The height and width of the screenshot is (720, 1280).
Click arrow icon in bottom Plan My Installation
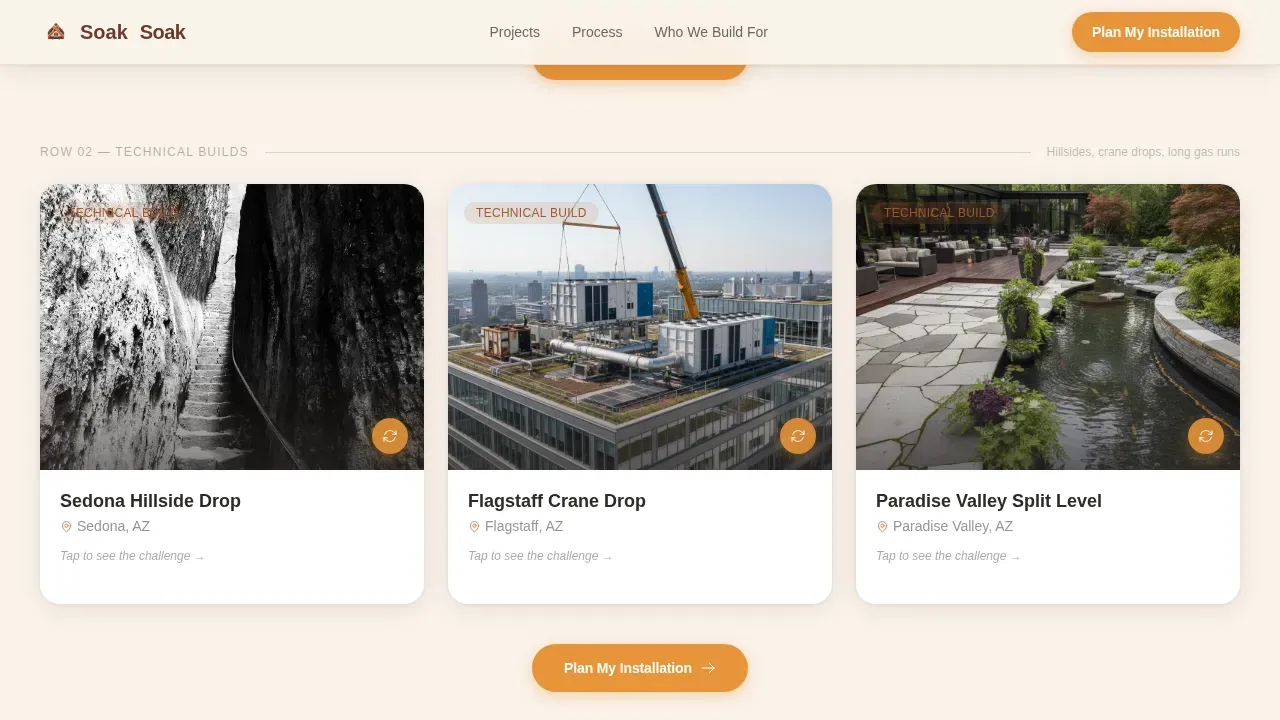click(708, 668)
